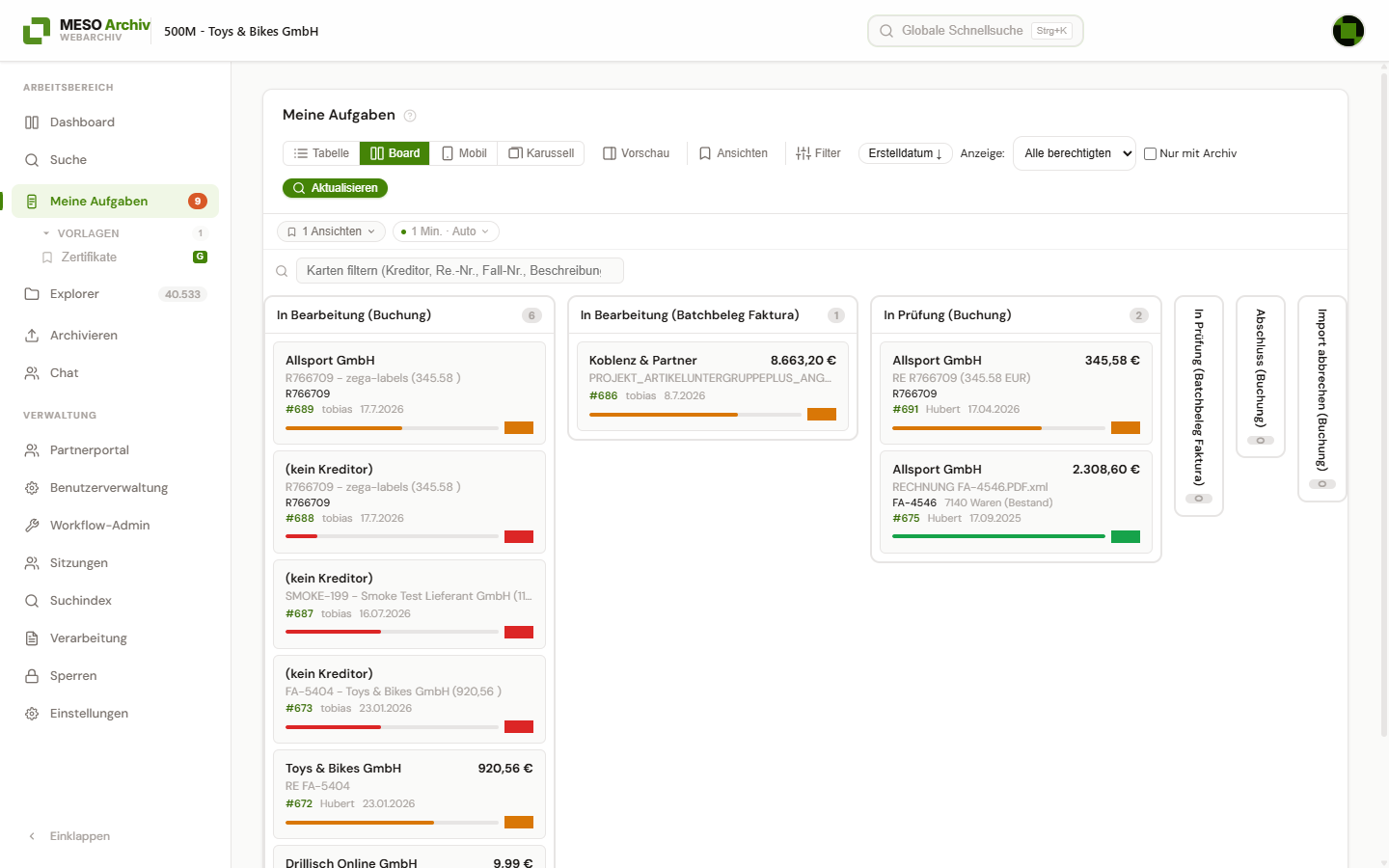Click the Benutzerverwaltung gear icon
Screen dimensions: 1389x868
[x=32, y=488]
